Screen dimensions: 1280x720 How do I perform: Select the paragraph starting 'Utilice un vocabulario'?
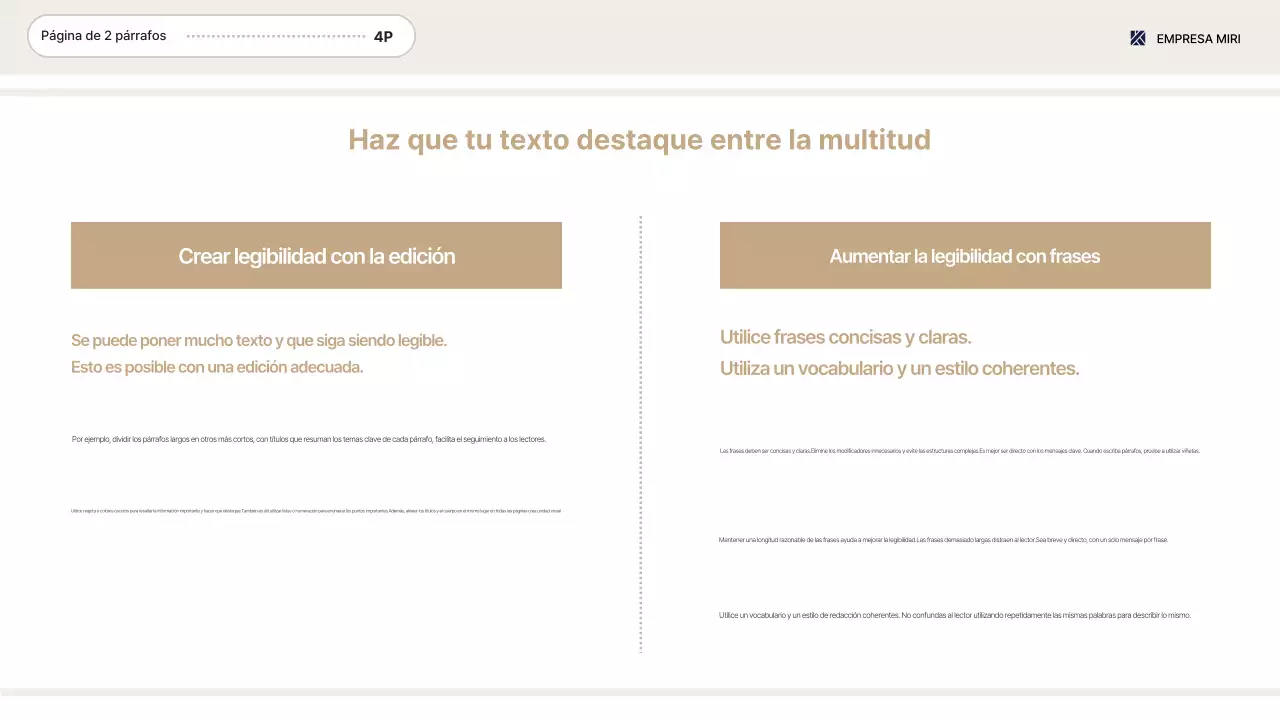(954, 615)
